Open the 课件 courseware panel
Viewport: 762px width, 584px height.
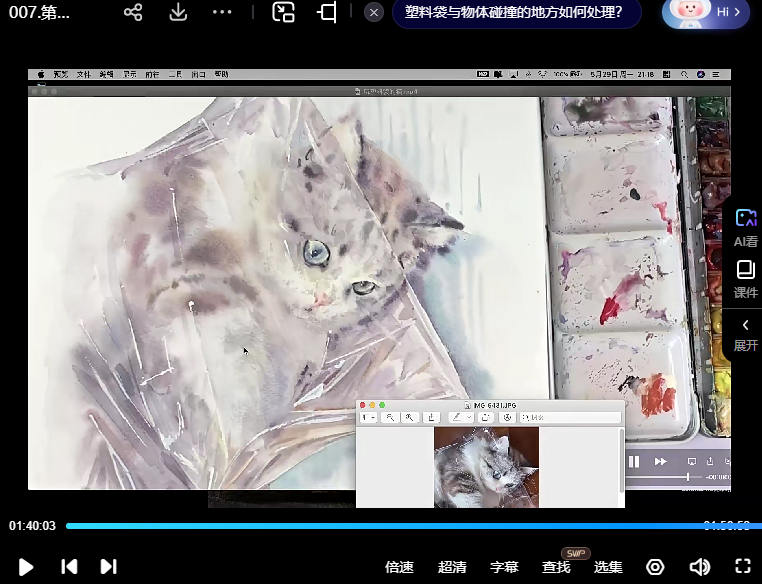coord(745,279)
